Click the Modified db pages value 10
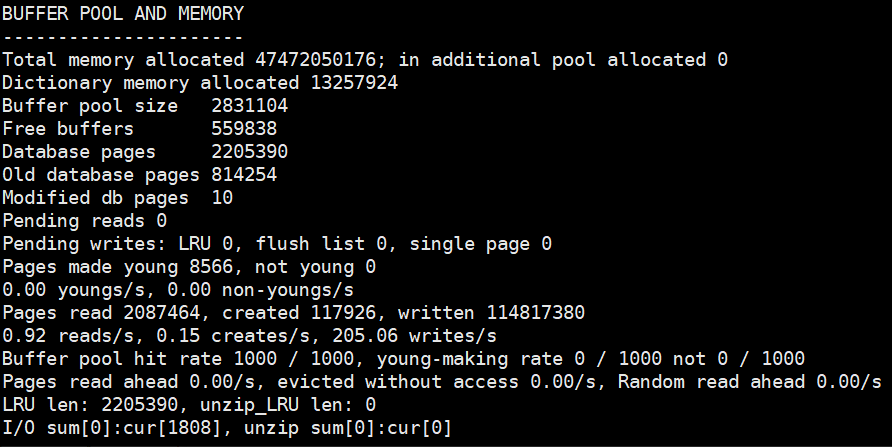This screenshot has width=892, height=447. [222, 197]
